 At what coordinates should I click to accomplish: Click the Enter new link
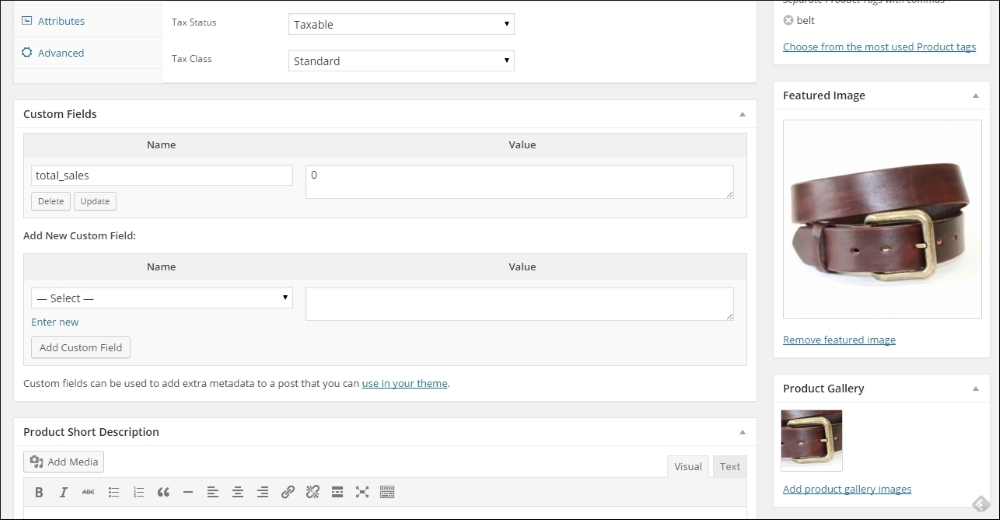(55, 322)
